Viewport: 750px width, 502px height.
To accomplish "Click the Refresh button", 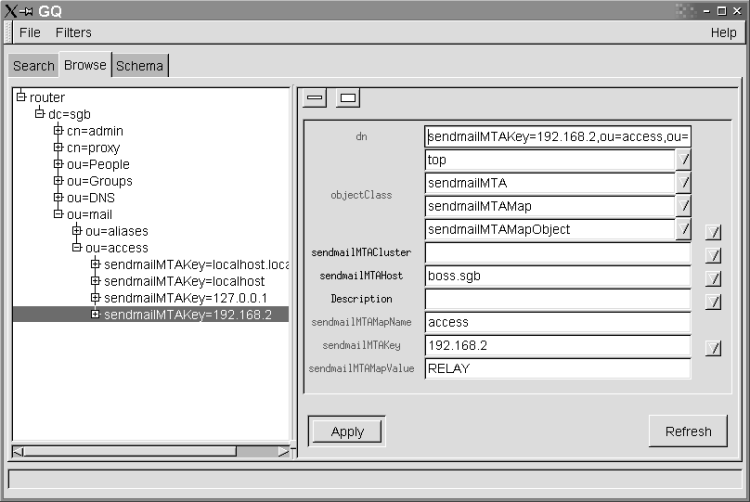I will click(688, 431).
